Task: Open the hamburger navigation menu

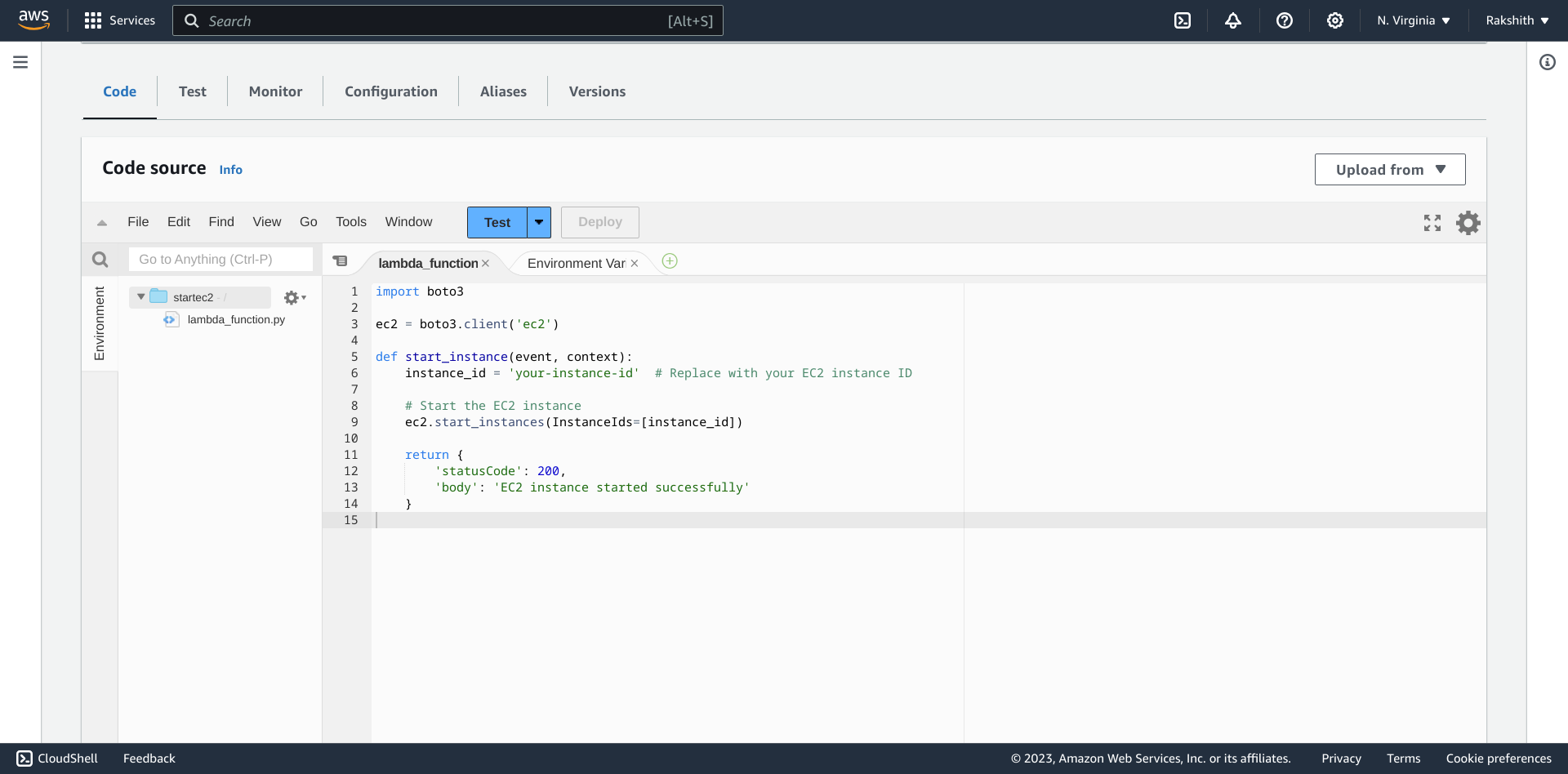Action: (20, 62)
